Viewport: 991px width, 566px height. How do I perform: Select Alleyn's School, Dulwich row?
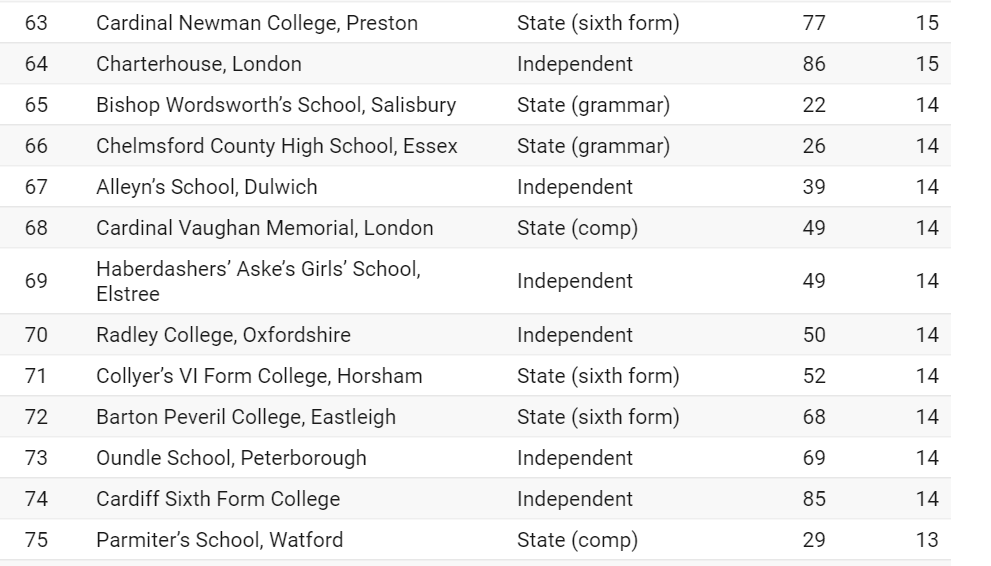pyautogui.click(x=475, y=186)
